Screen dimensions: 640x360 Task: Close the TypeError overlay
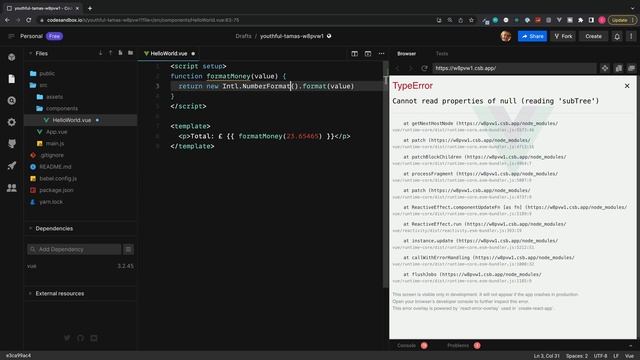(x=627, y=86)
